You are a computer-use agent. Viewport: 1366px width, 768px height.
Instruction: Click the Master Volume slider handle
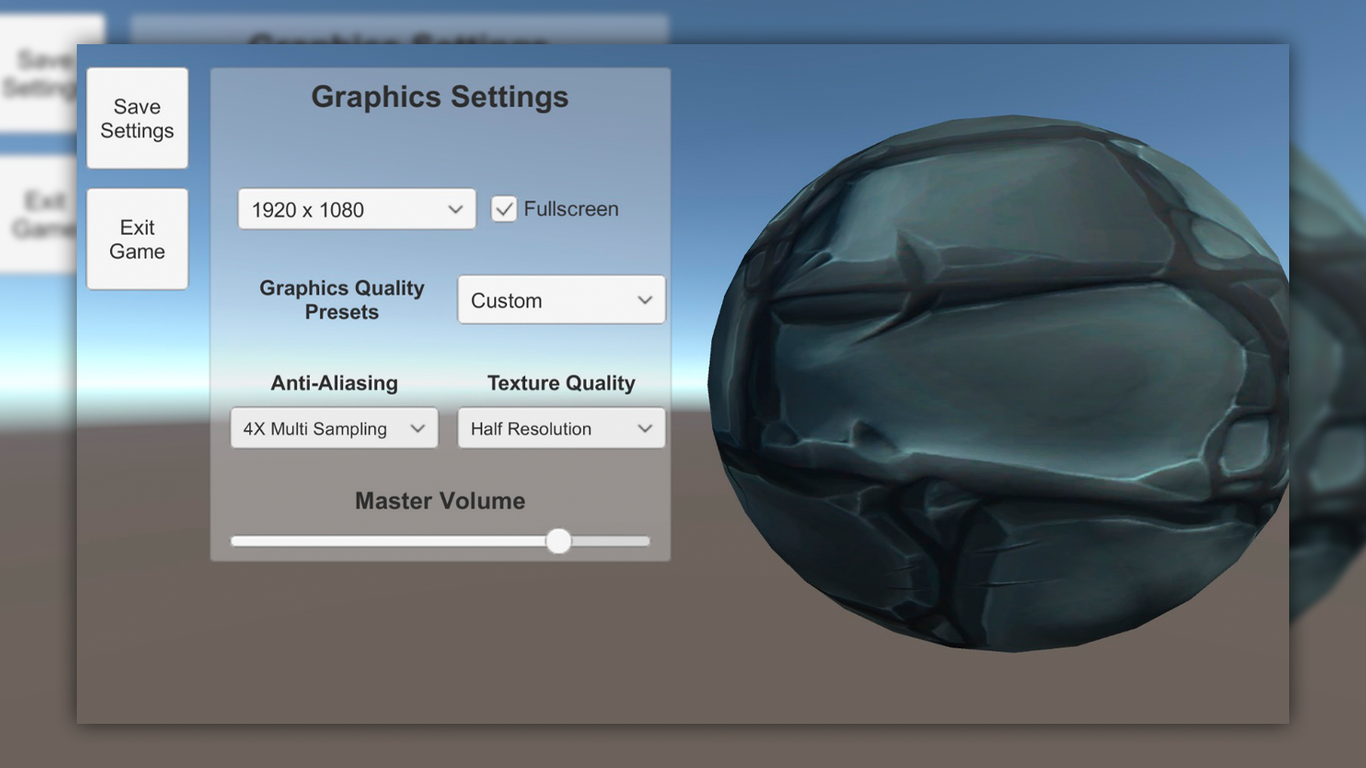pyautogui.click(x=558, y=541)
